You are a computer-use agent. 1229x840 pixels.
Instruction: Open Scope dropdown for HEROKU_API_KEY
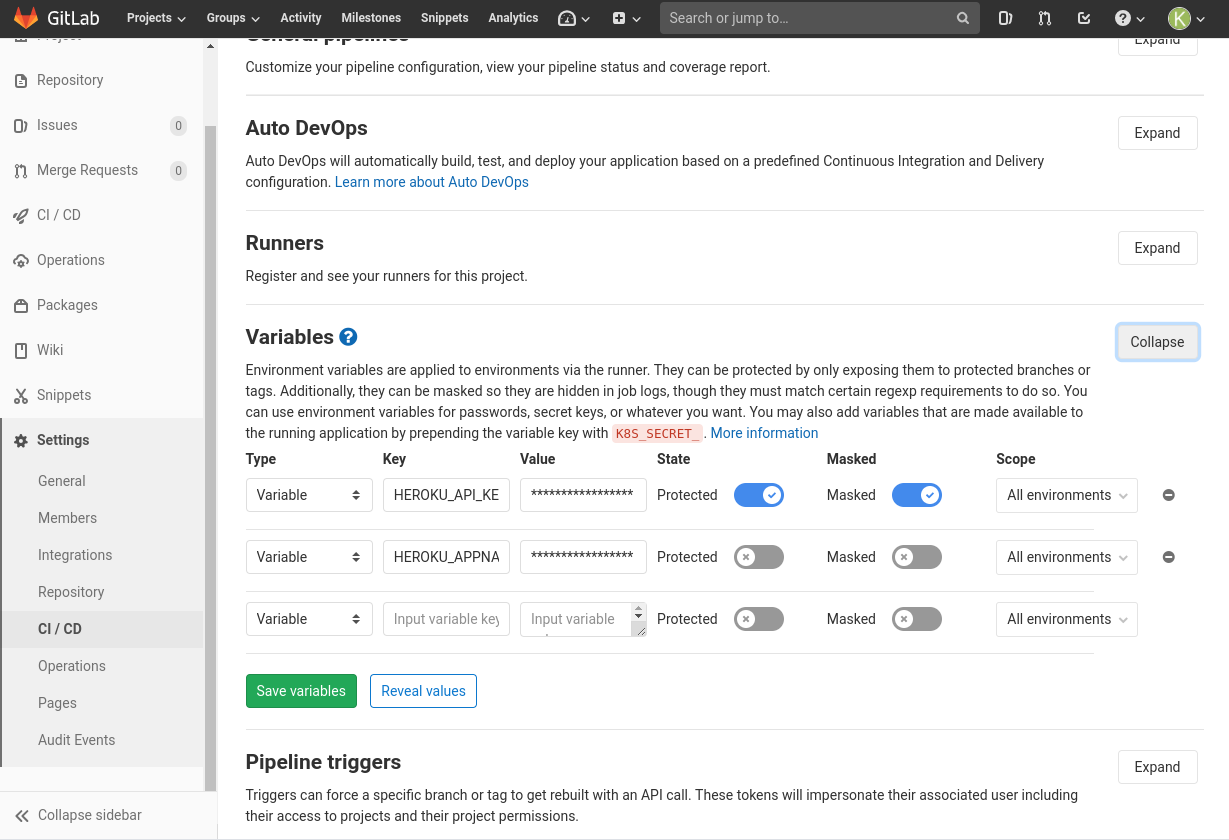[1066, 495]
